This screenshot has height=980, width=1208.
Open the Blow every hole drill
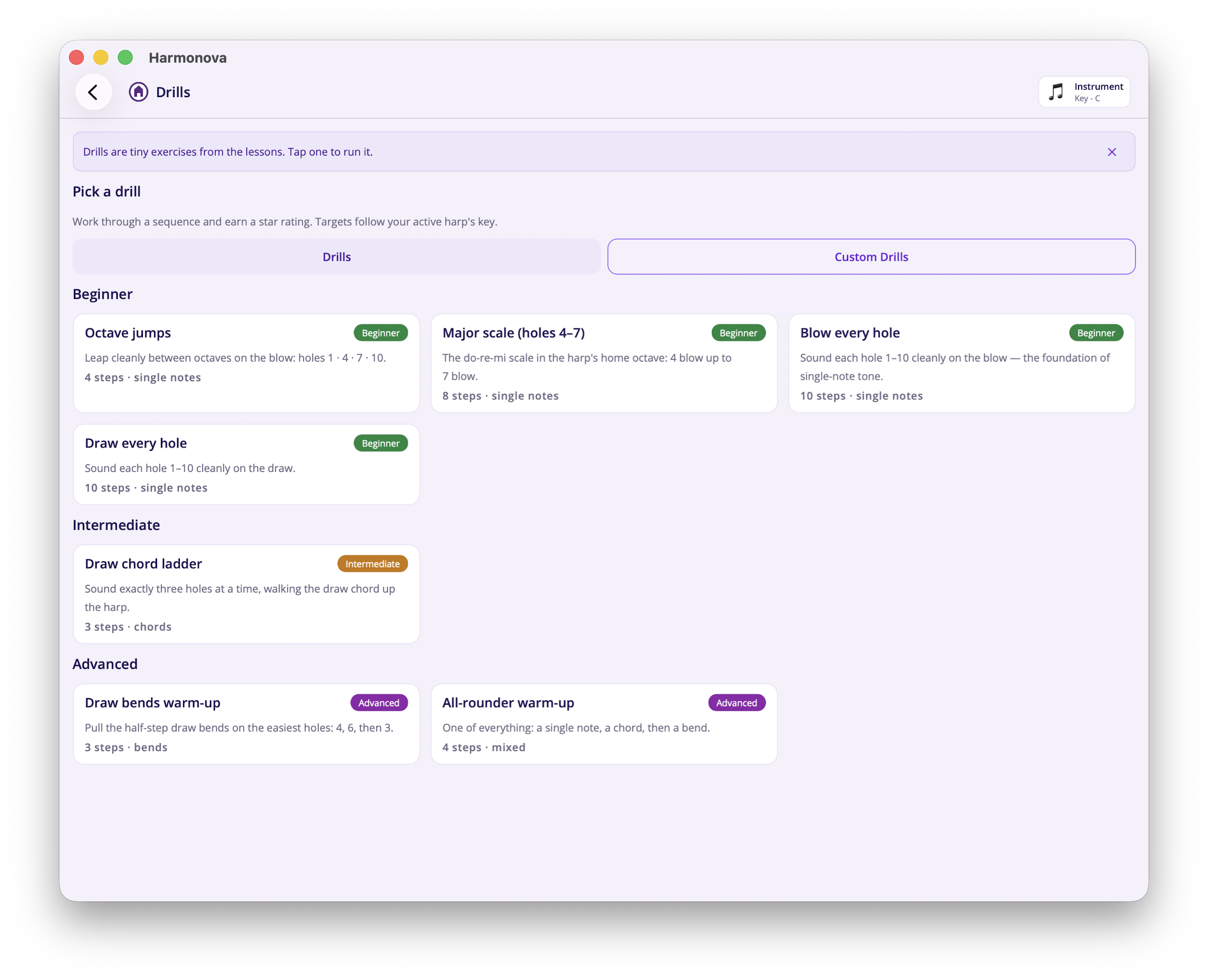click(961, 363)
